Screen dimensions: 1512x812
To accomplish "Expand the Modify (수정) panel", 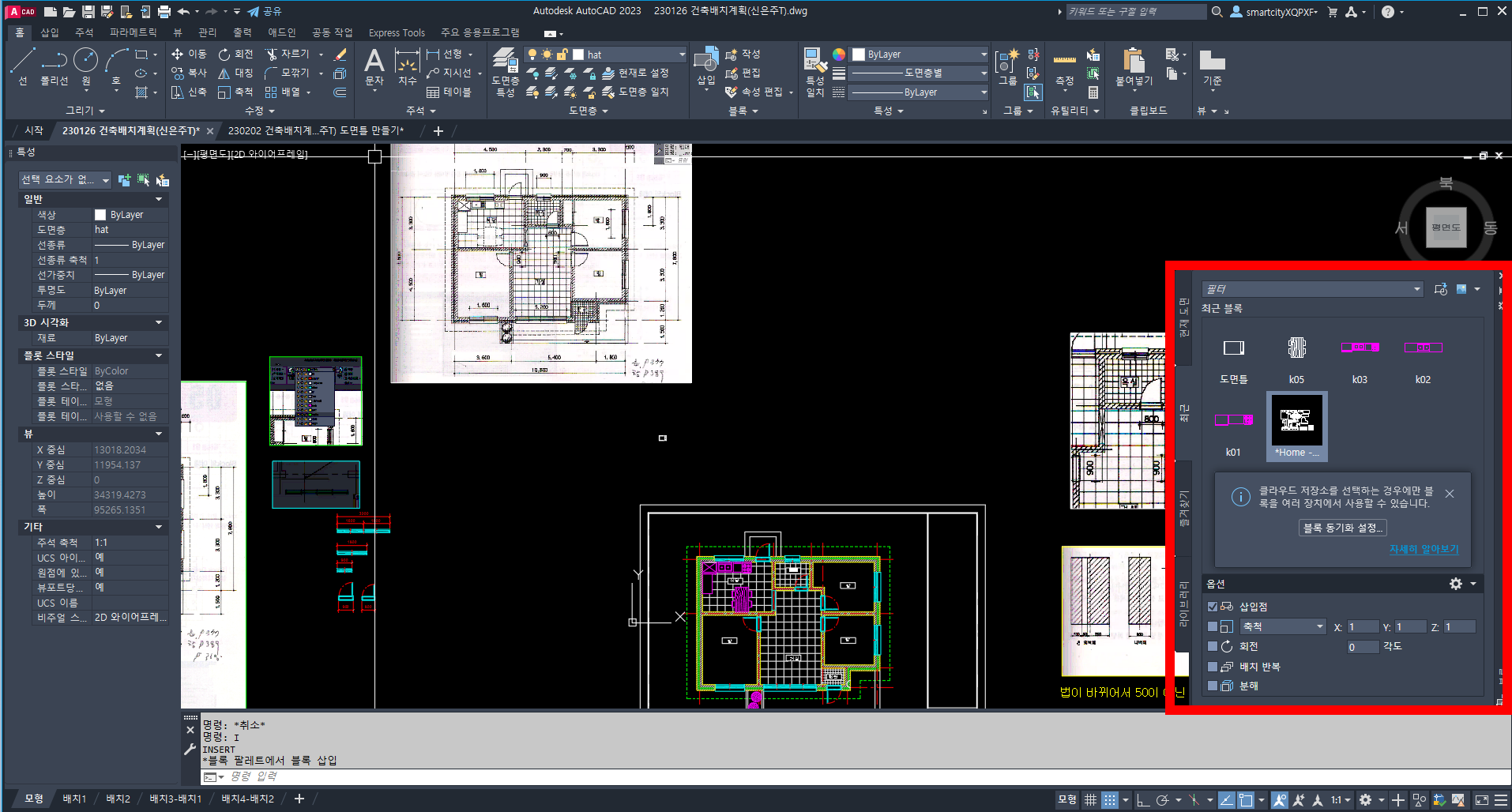I will 259,111.
